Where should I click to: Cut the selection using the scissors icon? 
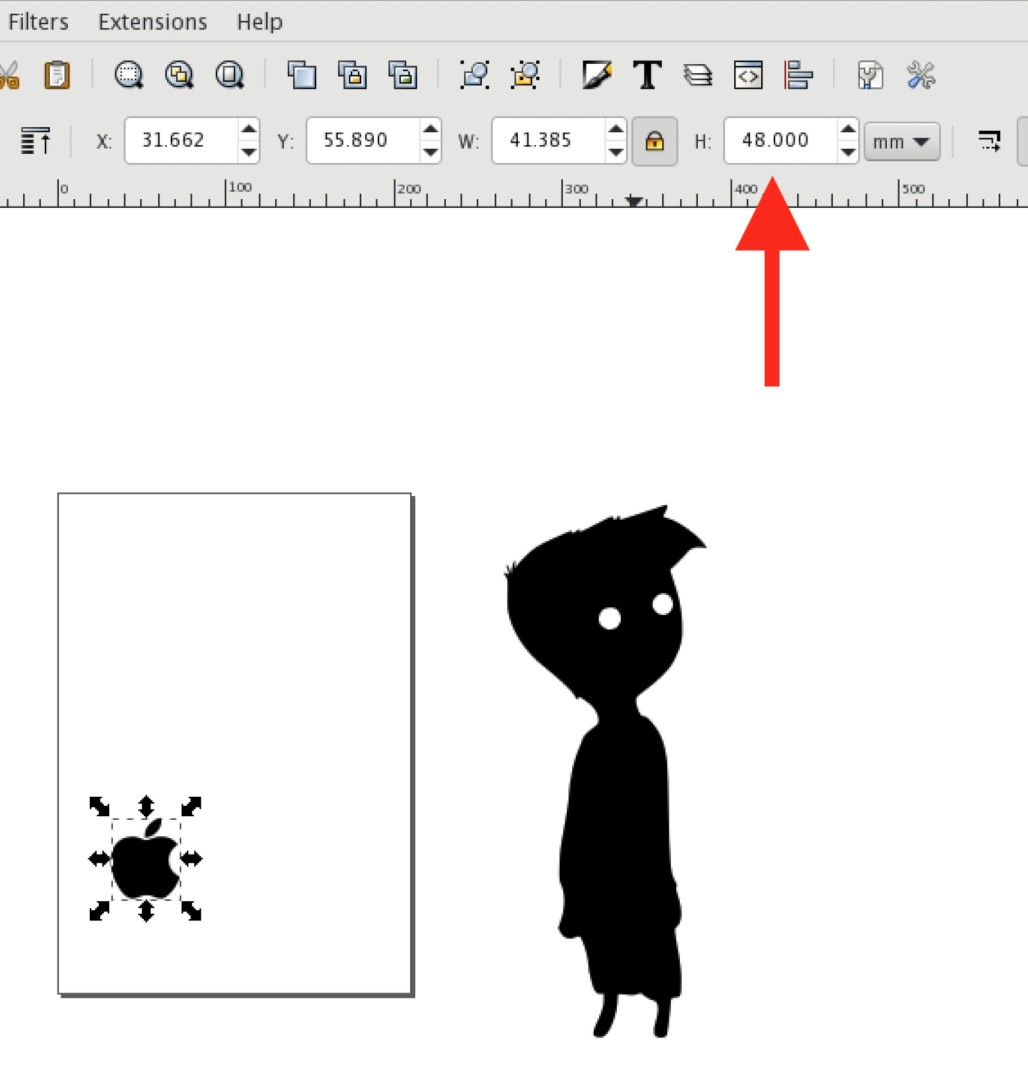10,75
